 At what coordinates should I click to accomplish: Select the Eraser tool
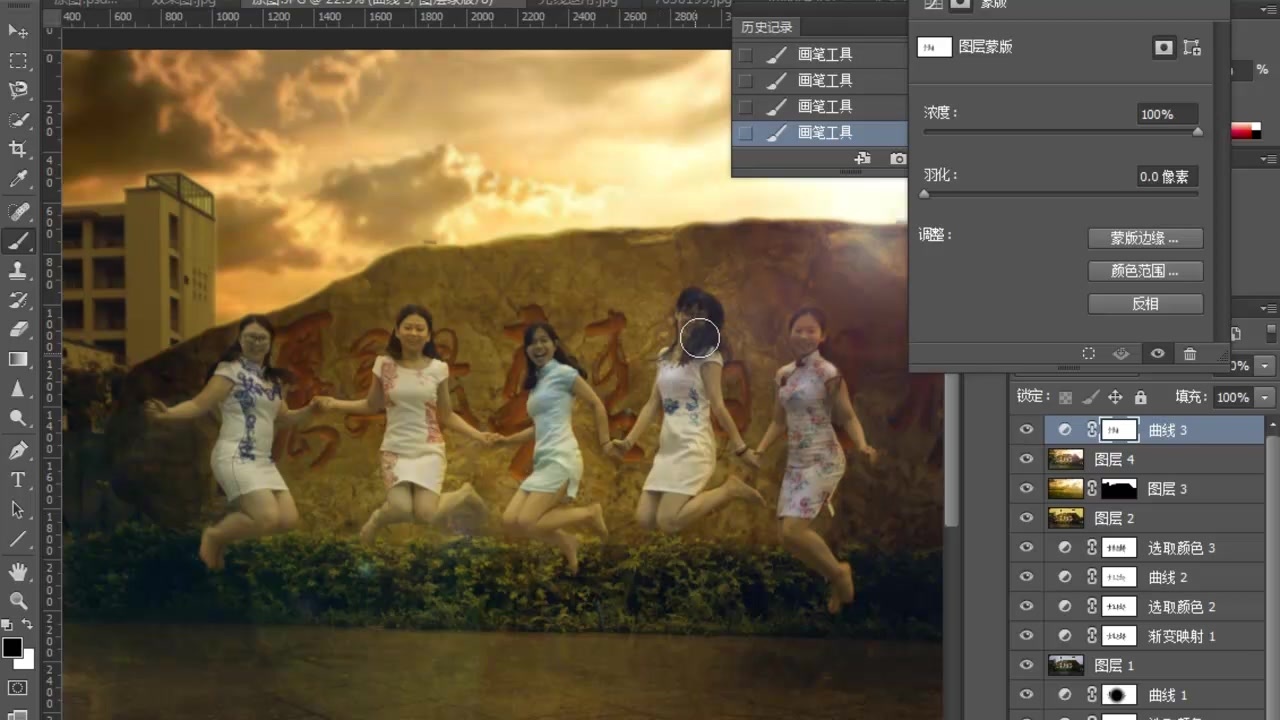[x=18, y=329]
